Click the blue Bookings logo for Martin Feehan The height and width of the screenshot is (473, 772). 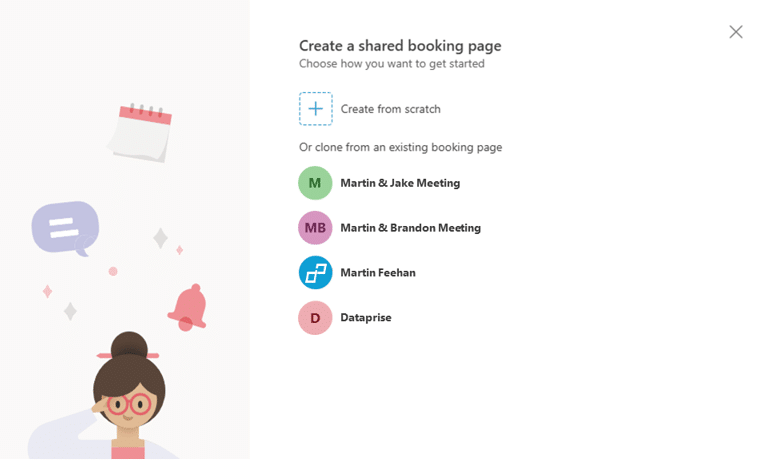[x=315, y=273]
